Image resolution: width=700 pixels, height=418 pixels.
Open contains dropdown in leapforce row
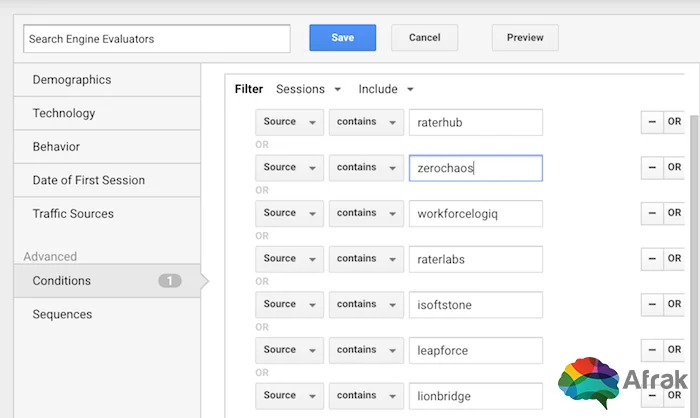(x=366, y=350)
